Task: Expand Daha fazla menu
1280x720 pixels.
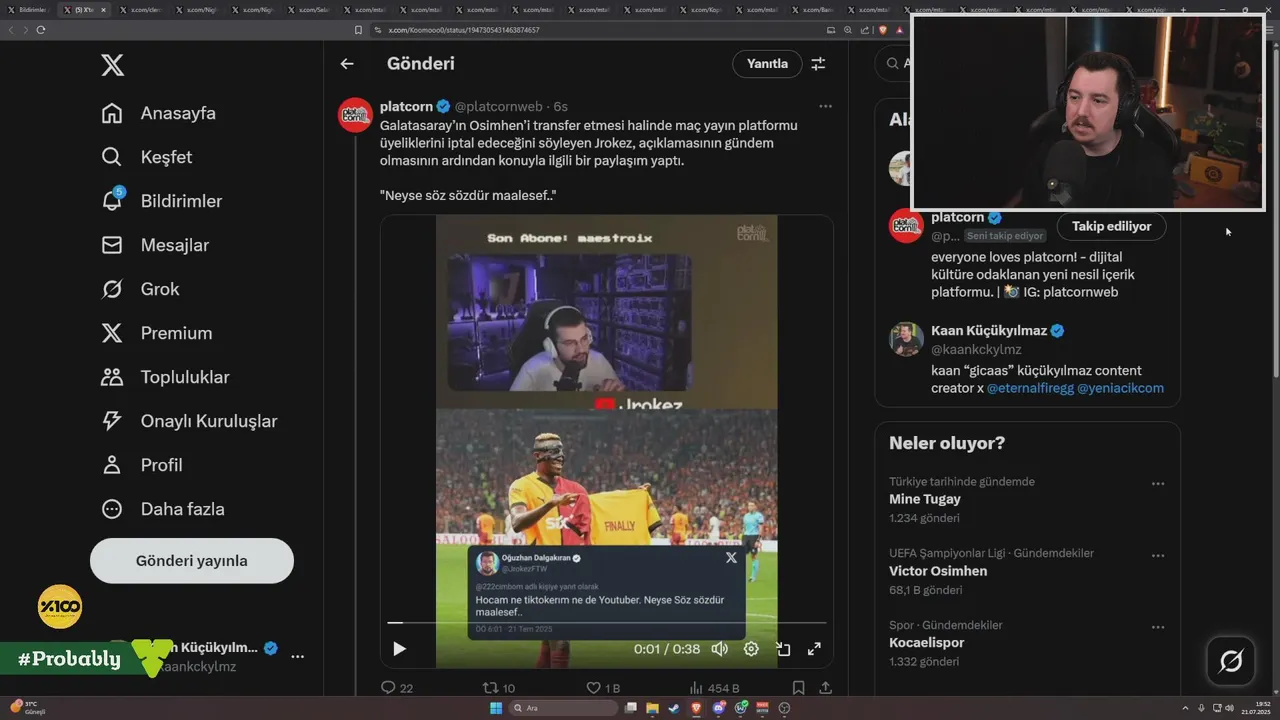Action: coord(162,509)
